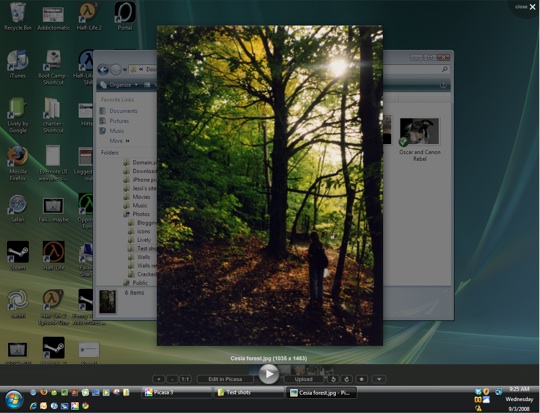Launch Steam from the desktop icon
Screen dimensions: 540x413
18,256
